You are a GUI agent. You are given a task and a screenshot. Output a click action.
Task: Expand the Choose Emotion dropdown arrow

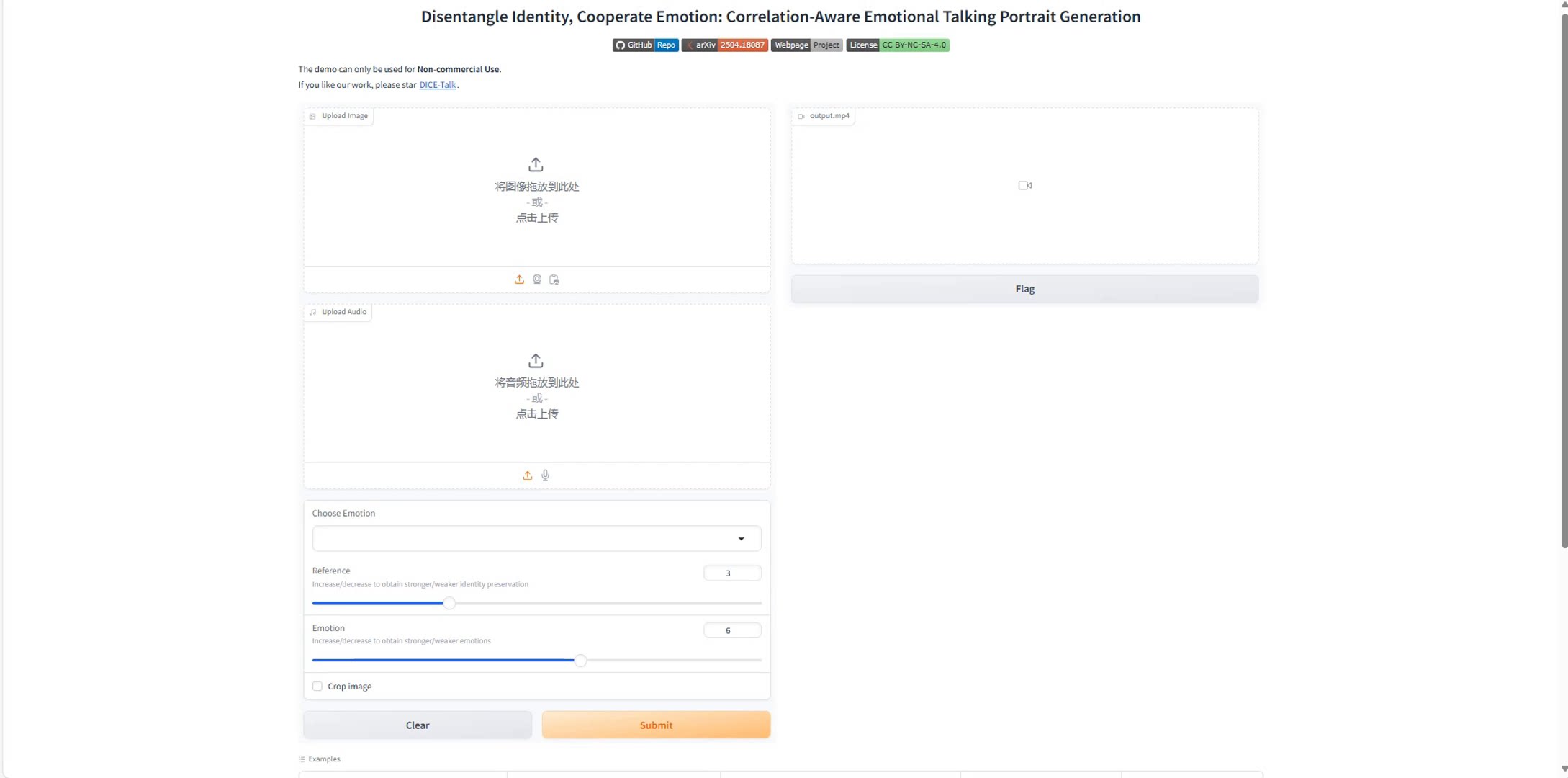click(x=741, y=539)
